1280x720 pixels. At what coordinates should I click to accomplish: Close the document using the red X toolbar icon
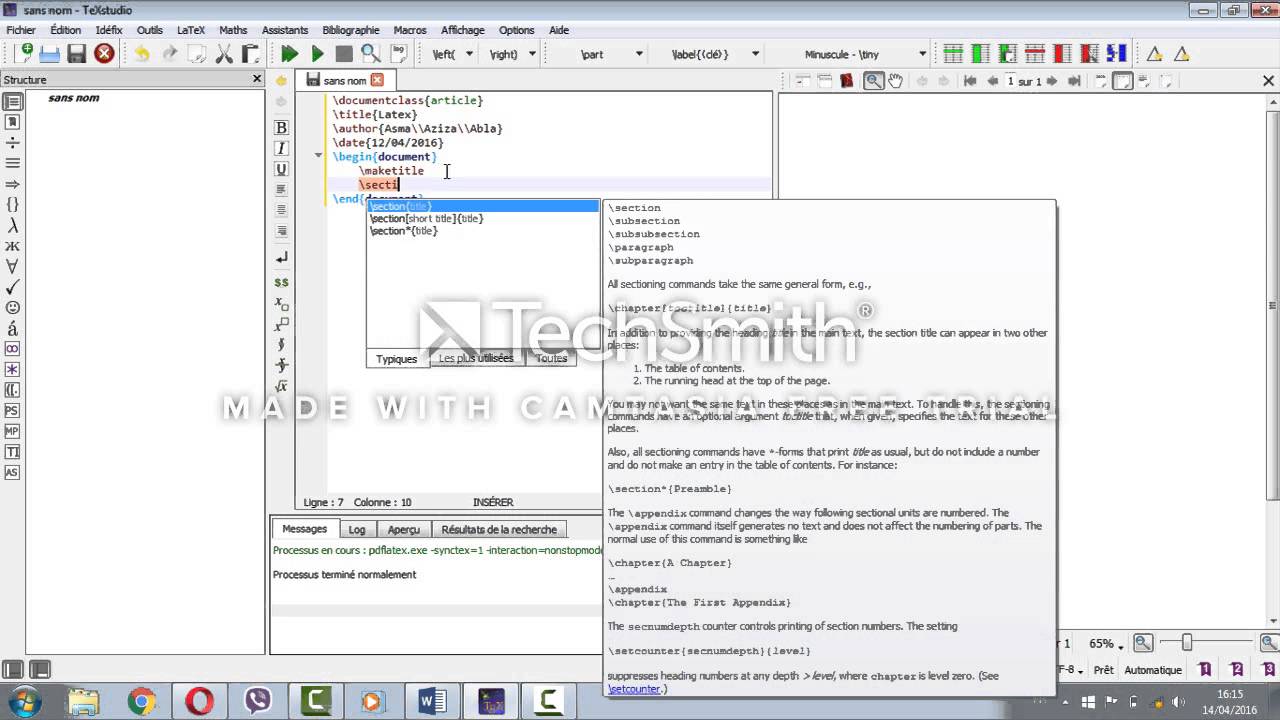click(104, 54)
